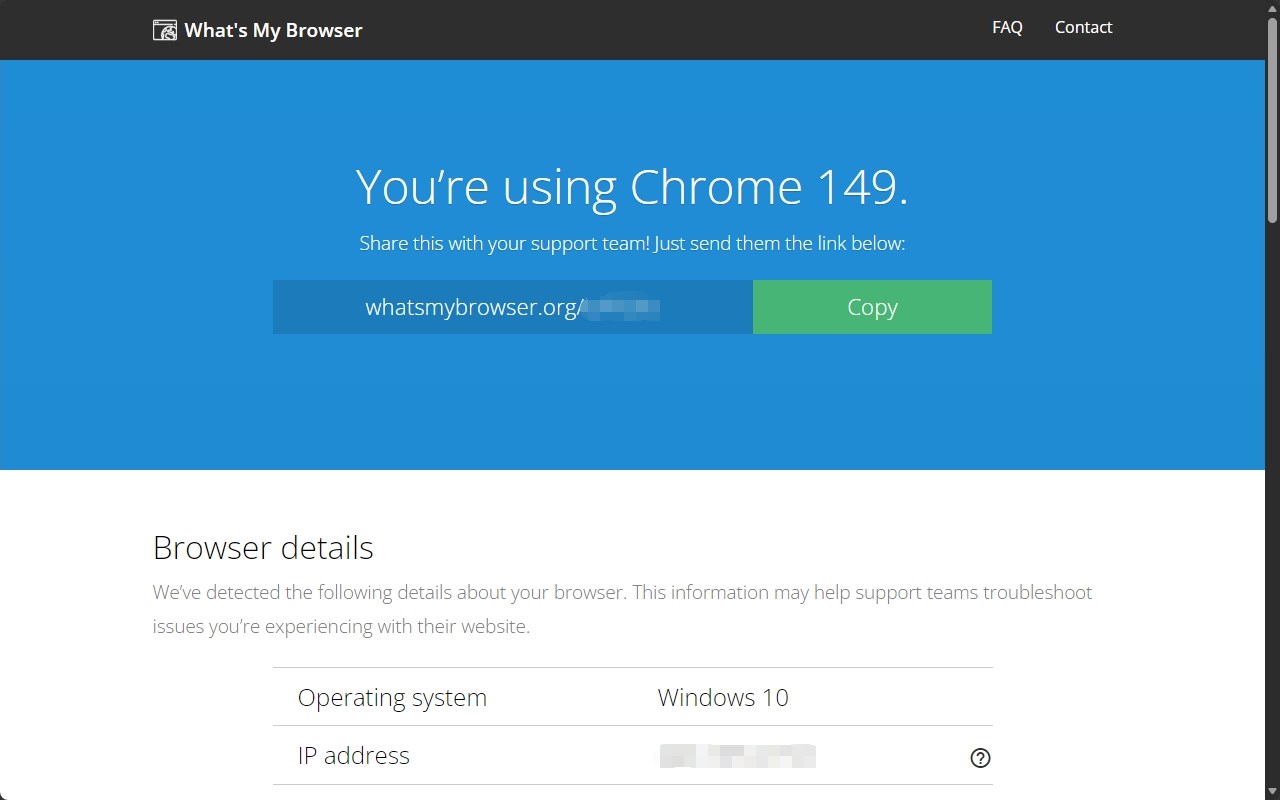Click the "Operating system" row label
1280x800 pixels.
tap(392, 698)
